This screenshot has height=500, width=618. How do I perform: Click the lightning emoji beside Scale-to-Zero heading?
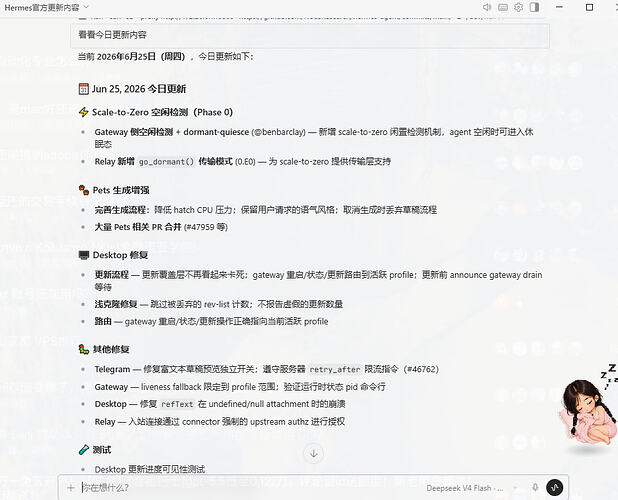[84, 112]
